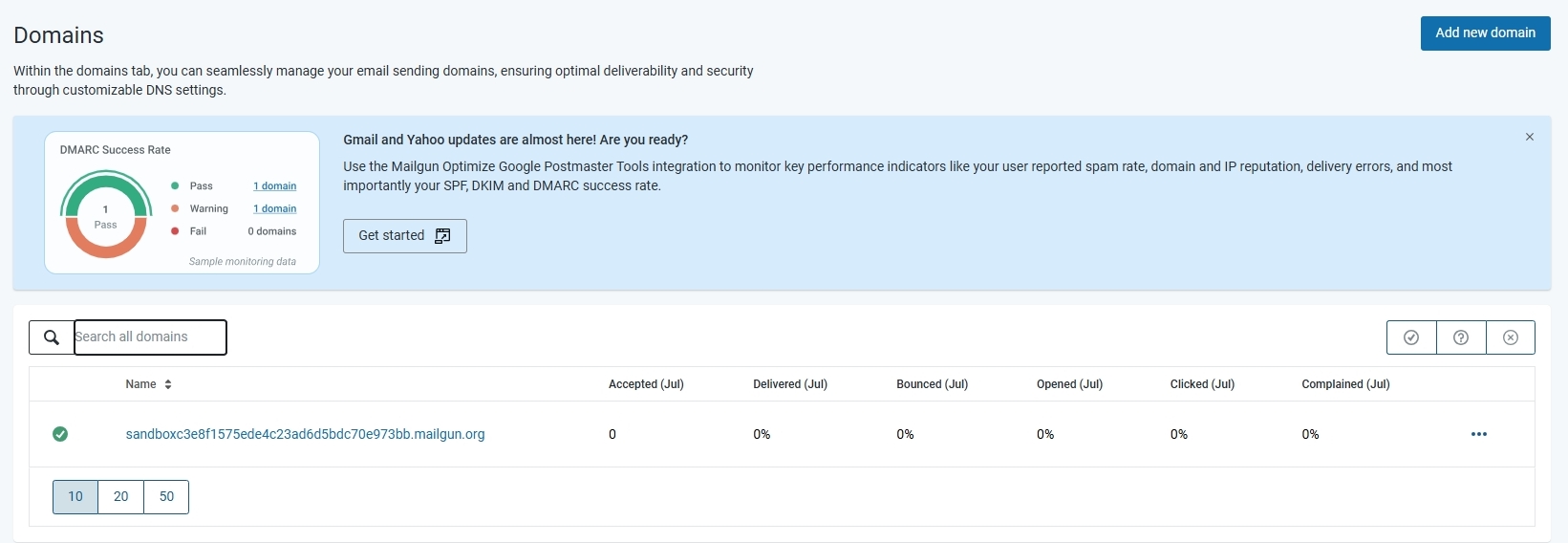Dismiss the Gmail and Yahoo banner
Viewport: 1568px width, 543px height.
pyautogui.click(x=1530, y=137)
